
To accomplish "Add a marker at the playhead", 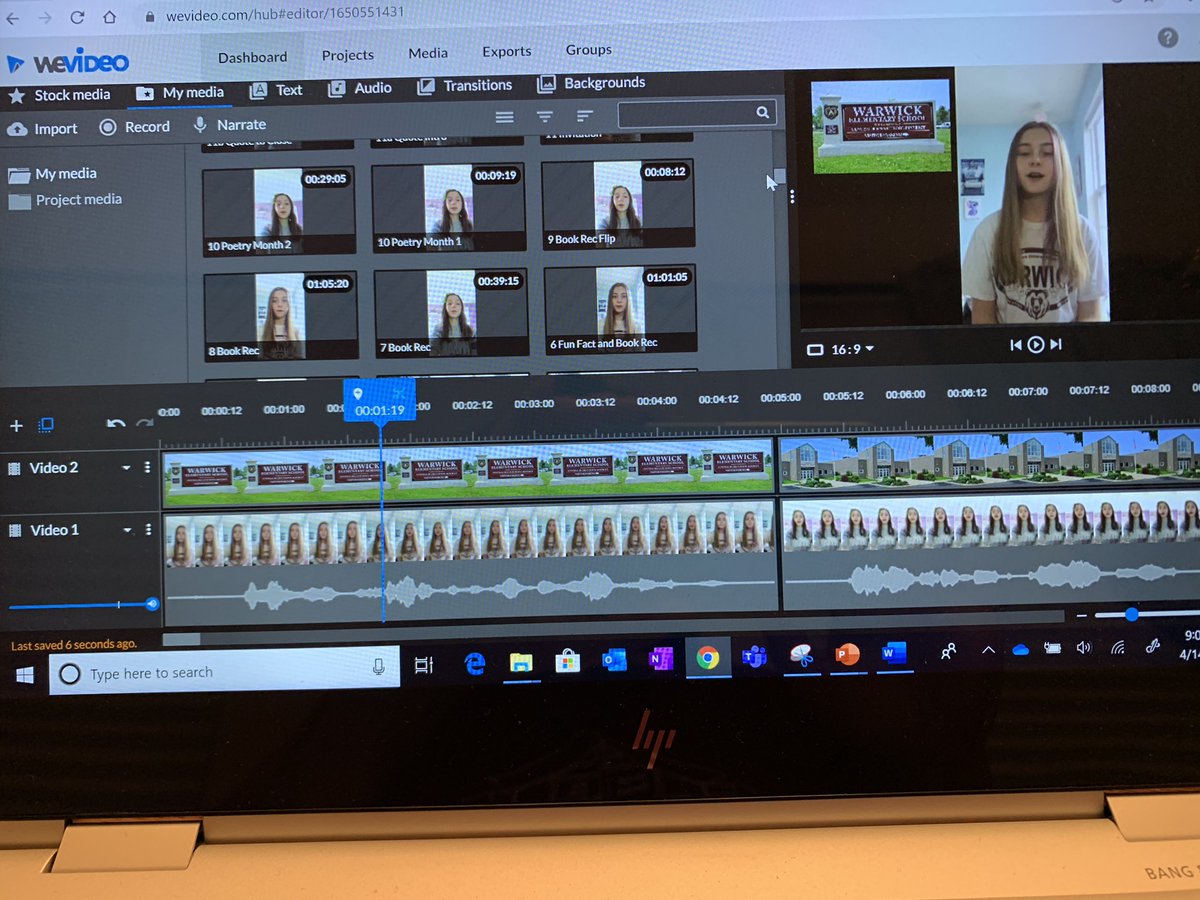I will 357,394.
